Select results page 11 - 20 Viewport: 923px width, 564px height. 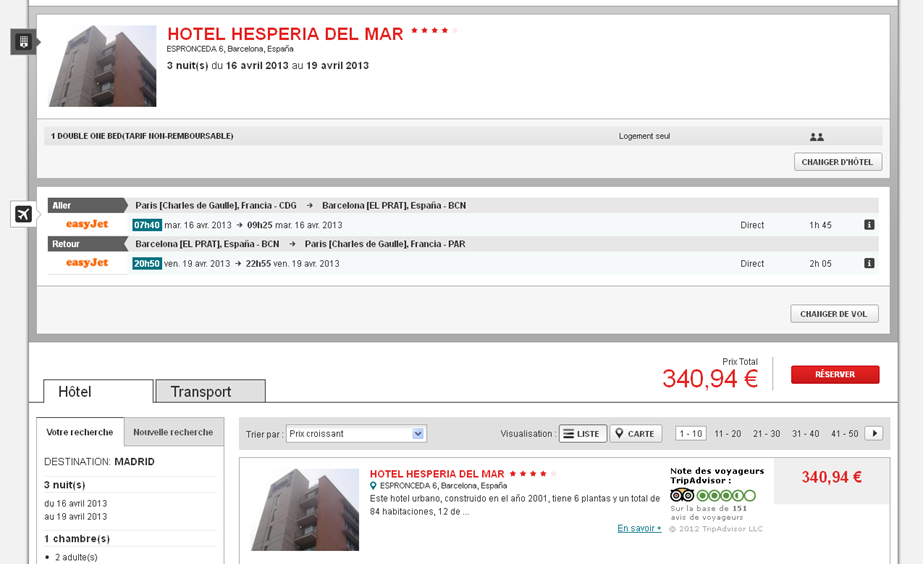(x=728, y=434)
